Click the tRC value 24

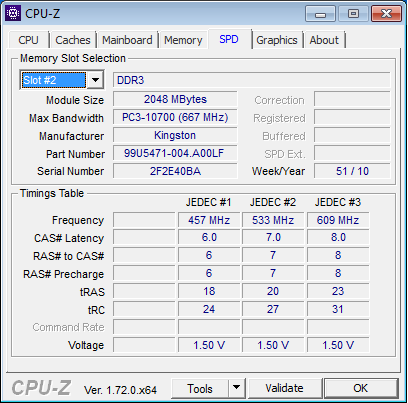(209, 309)
